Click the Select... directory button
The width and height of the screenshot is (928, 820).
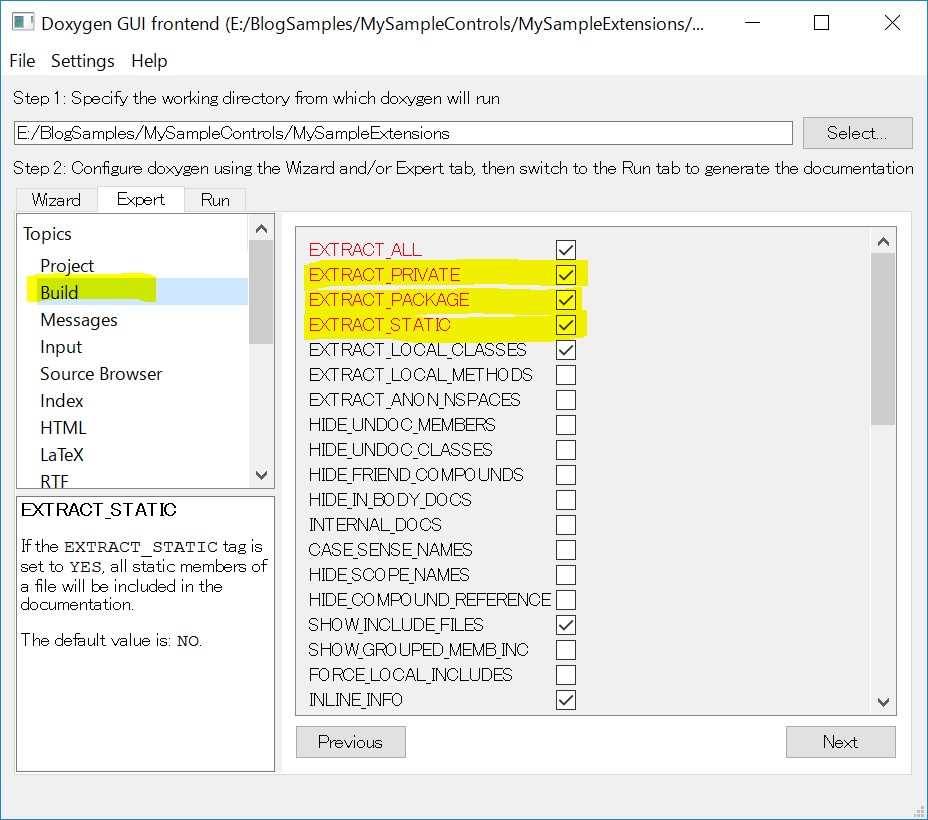857,133
